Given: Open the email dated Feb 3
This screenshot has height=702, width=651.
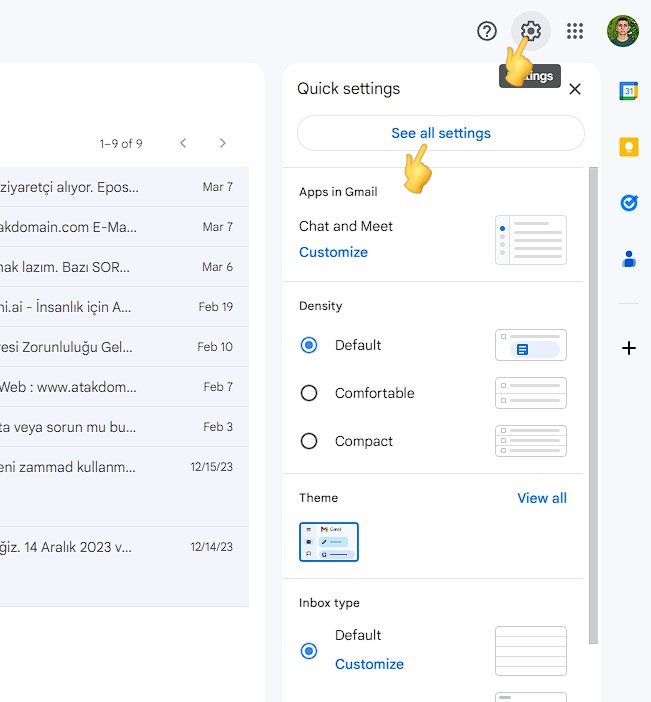Looking at the screenshot, I should [x=124, y=427].
